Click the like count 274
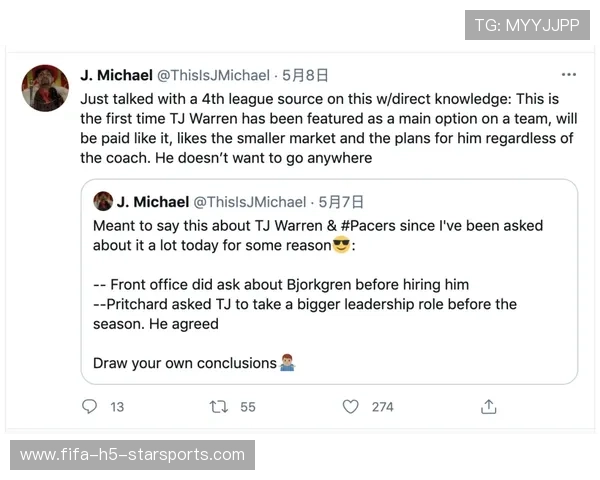Viewport: 600px width, 480px height. tap(382, 407)
